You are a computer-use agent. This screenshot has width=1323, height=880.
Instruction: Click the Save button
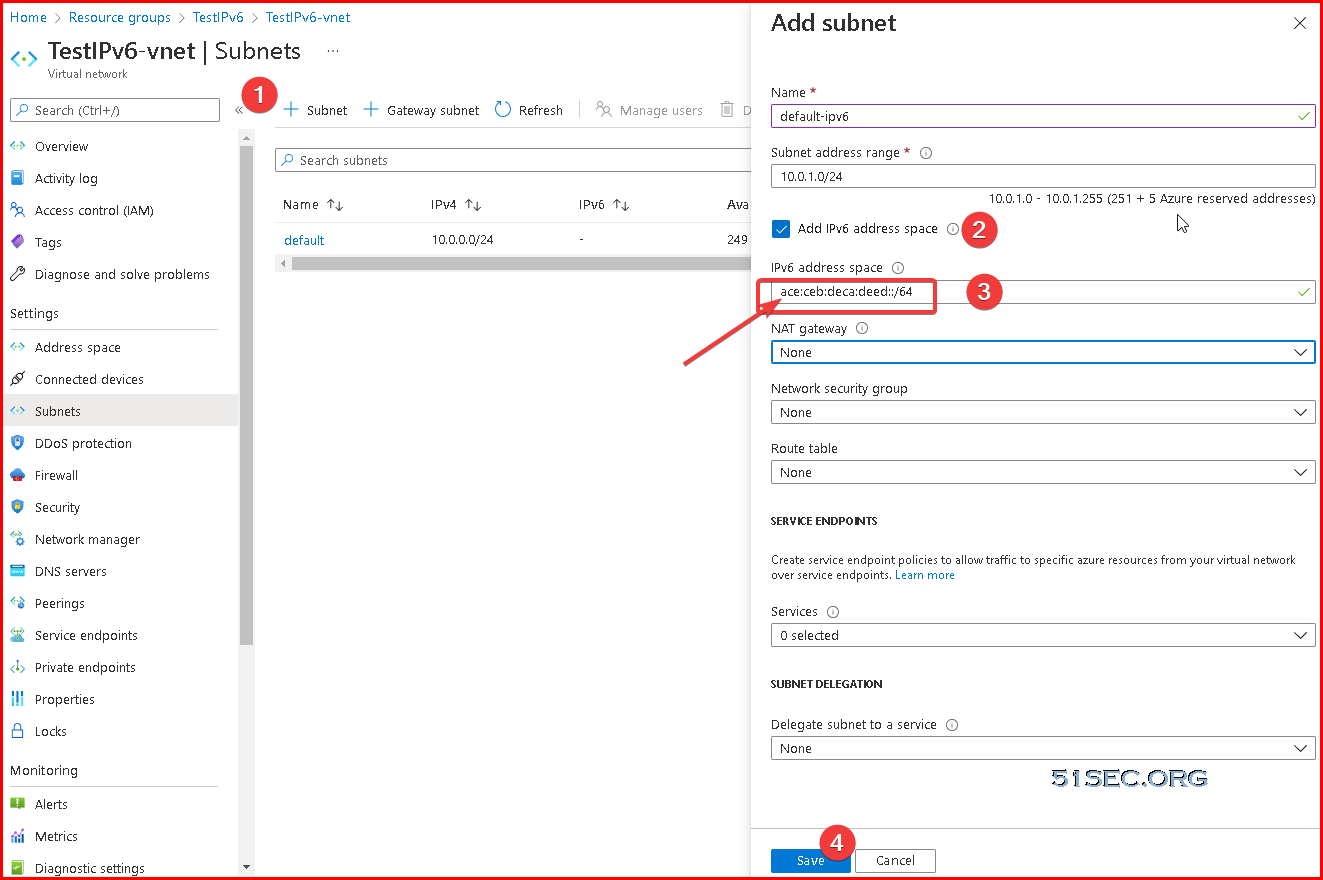810,860
